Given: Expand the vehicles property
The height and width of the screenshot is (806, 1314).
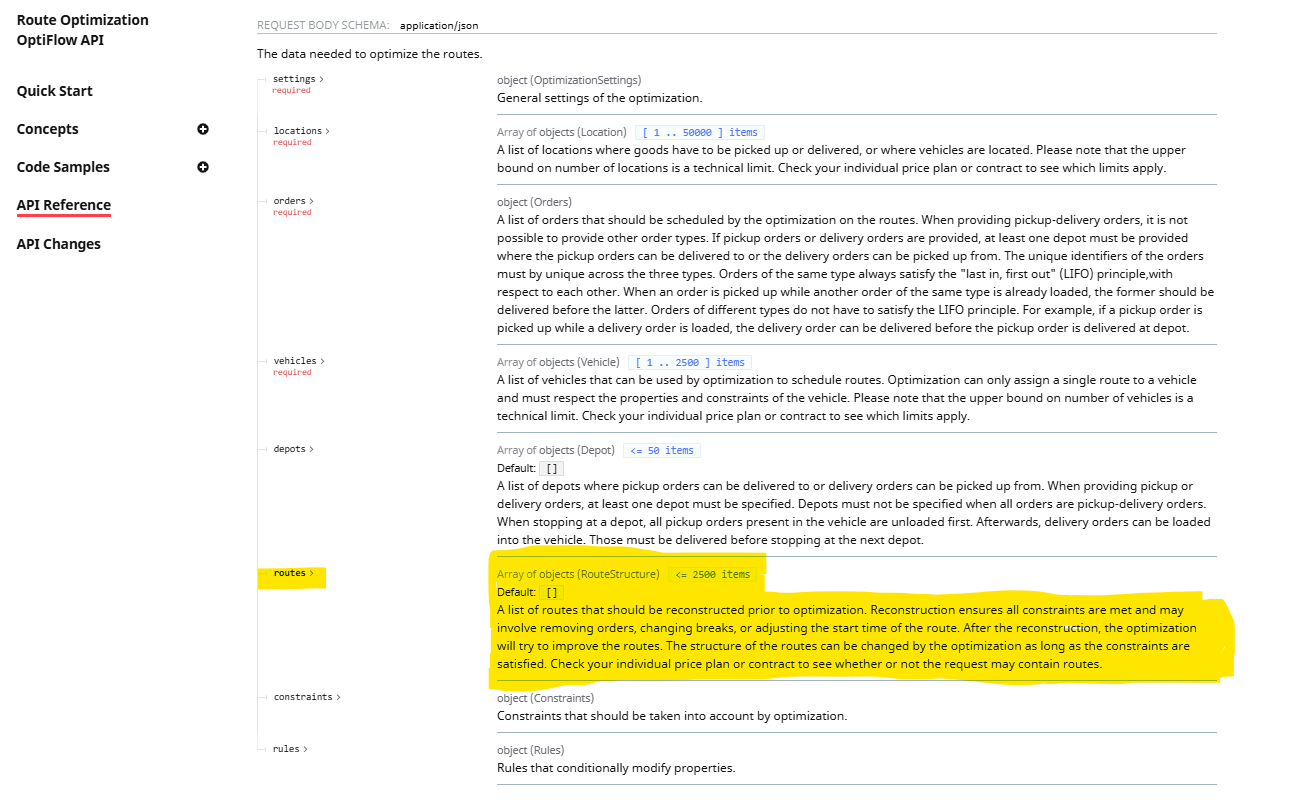Looking at the screenshot, I should tap(299, 361).
